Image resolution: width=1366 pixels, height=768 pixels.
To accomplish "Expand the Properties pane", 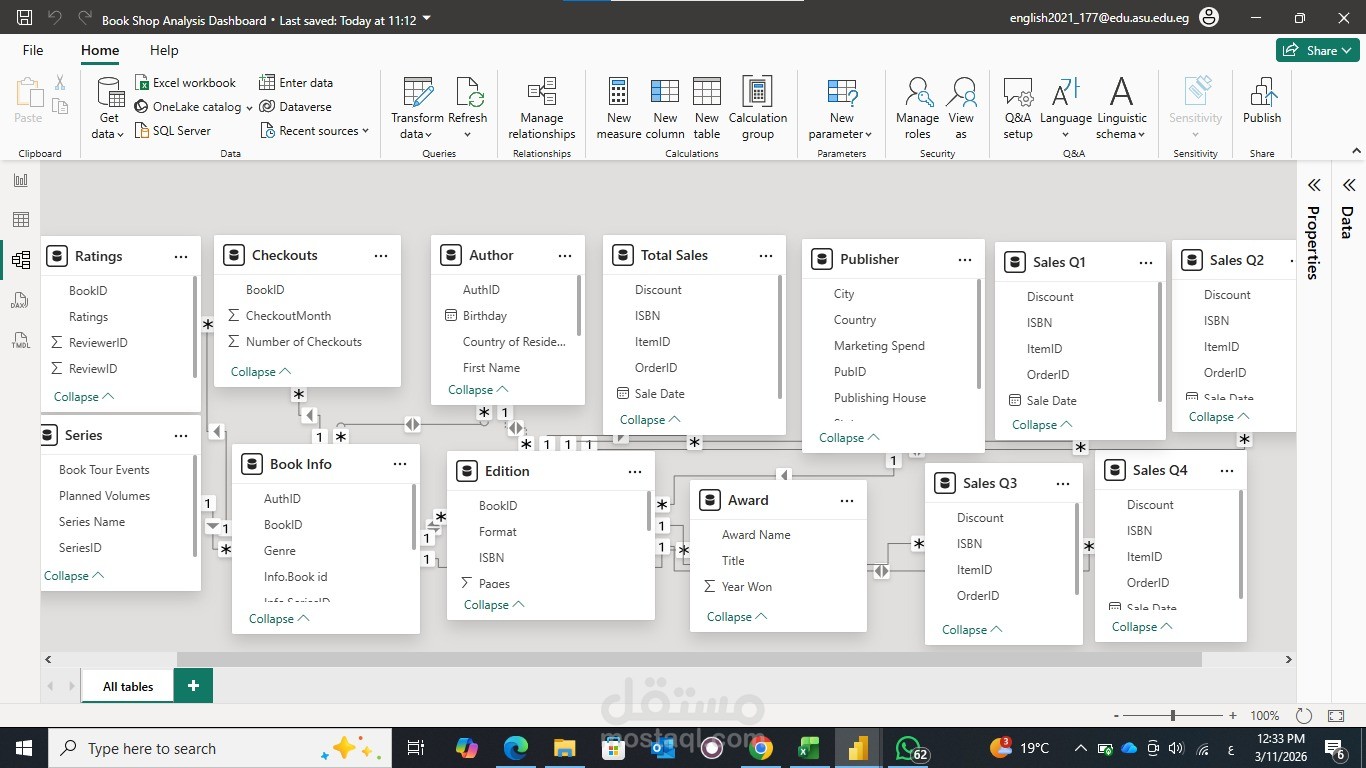I will [x=1314, y=185].
